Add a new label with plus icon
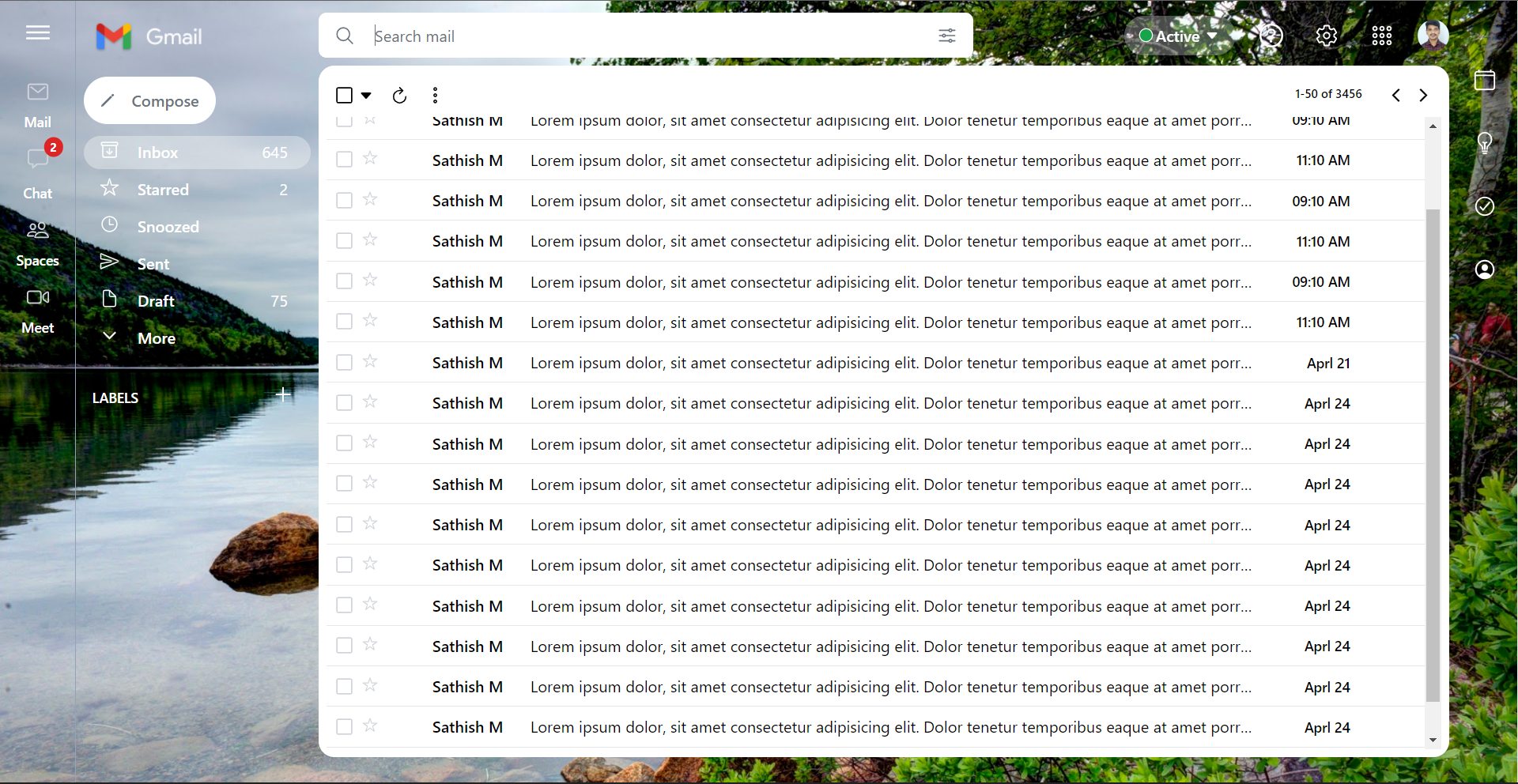The image size is (1518, 784). tap(283, 394)
